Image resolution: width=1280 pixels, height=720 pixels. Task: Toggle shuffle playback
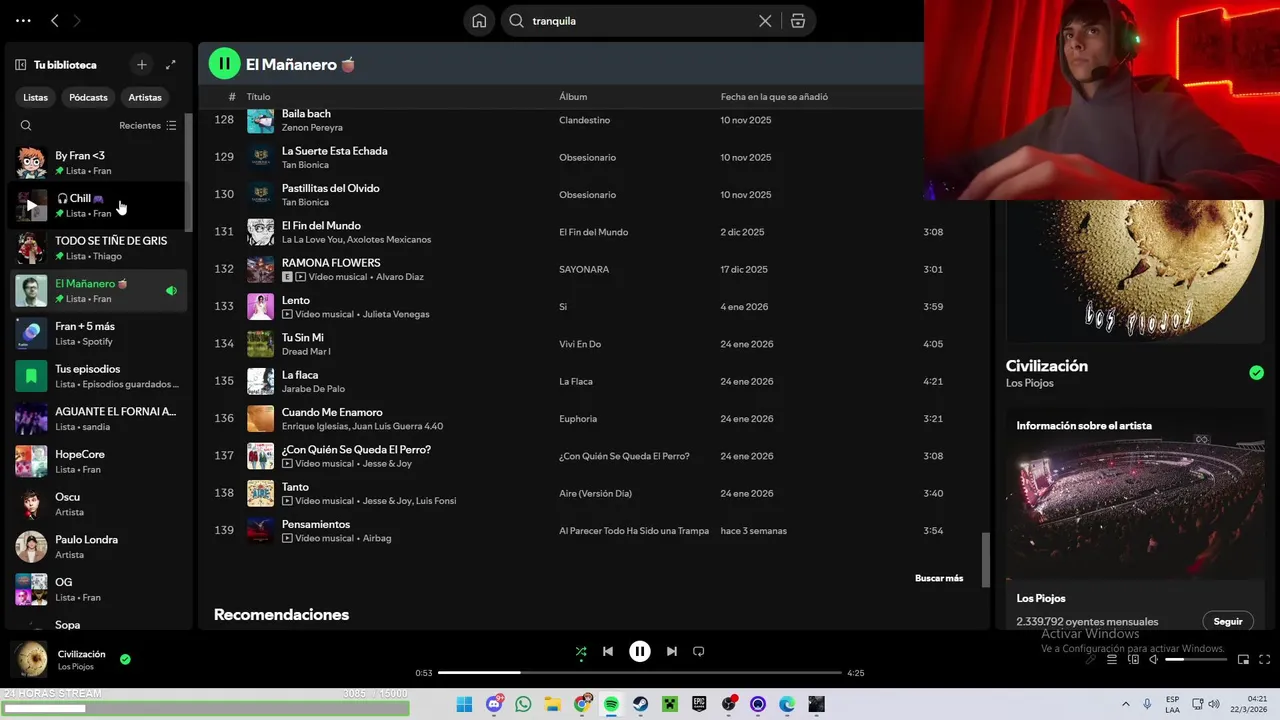coord(581,651)
